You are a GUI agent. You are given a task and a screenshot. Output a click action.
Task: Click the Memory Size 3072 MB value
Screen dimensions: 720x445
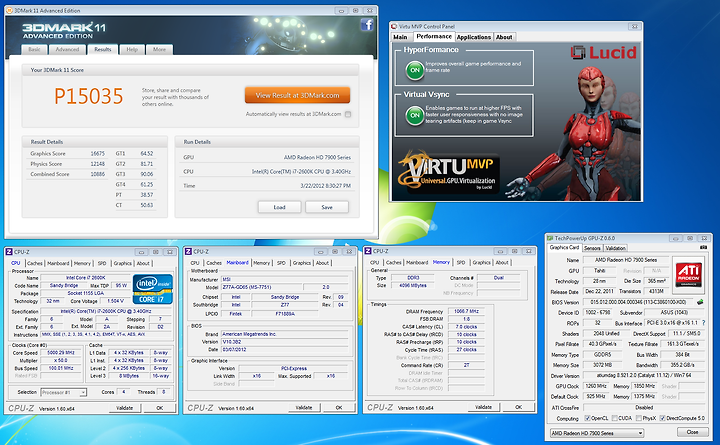tap(604, 365)
